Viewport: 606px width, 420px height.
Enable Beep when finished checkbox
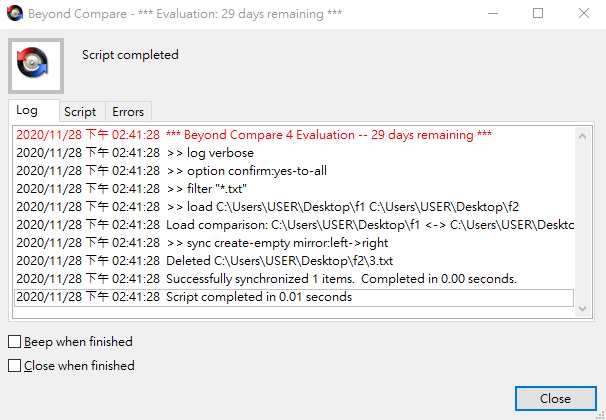click(15, 342)
